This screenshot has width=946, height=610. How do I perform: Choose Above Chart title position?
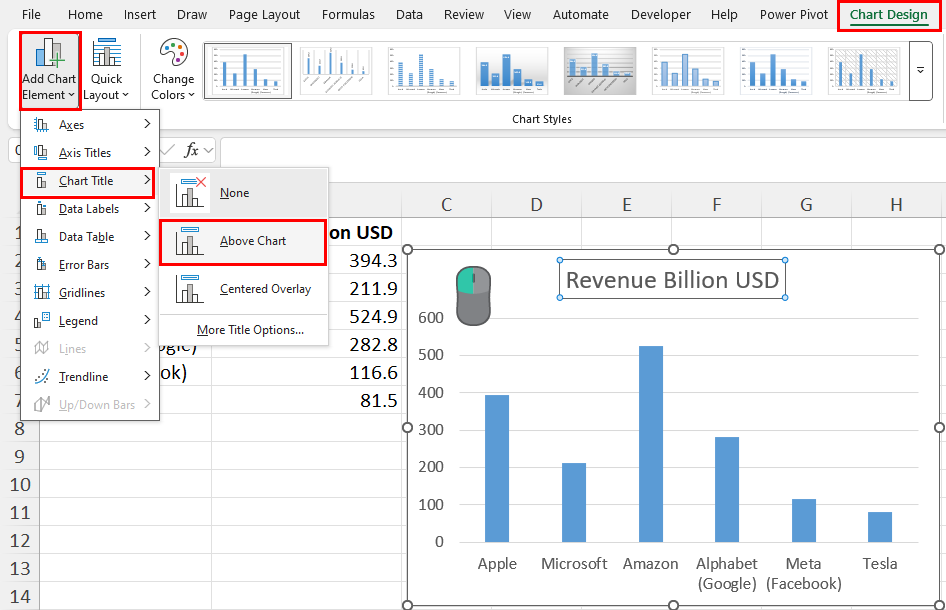pos(244,241)
